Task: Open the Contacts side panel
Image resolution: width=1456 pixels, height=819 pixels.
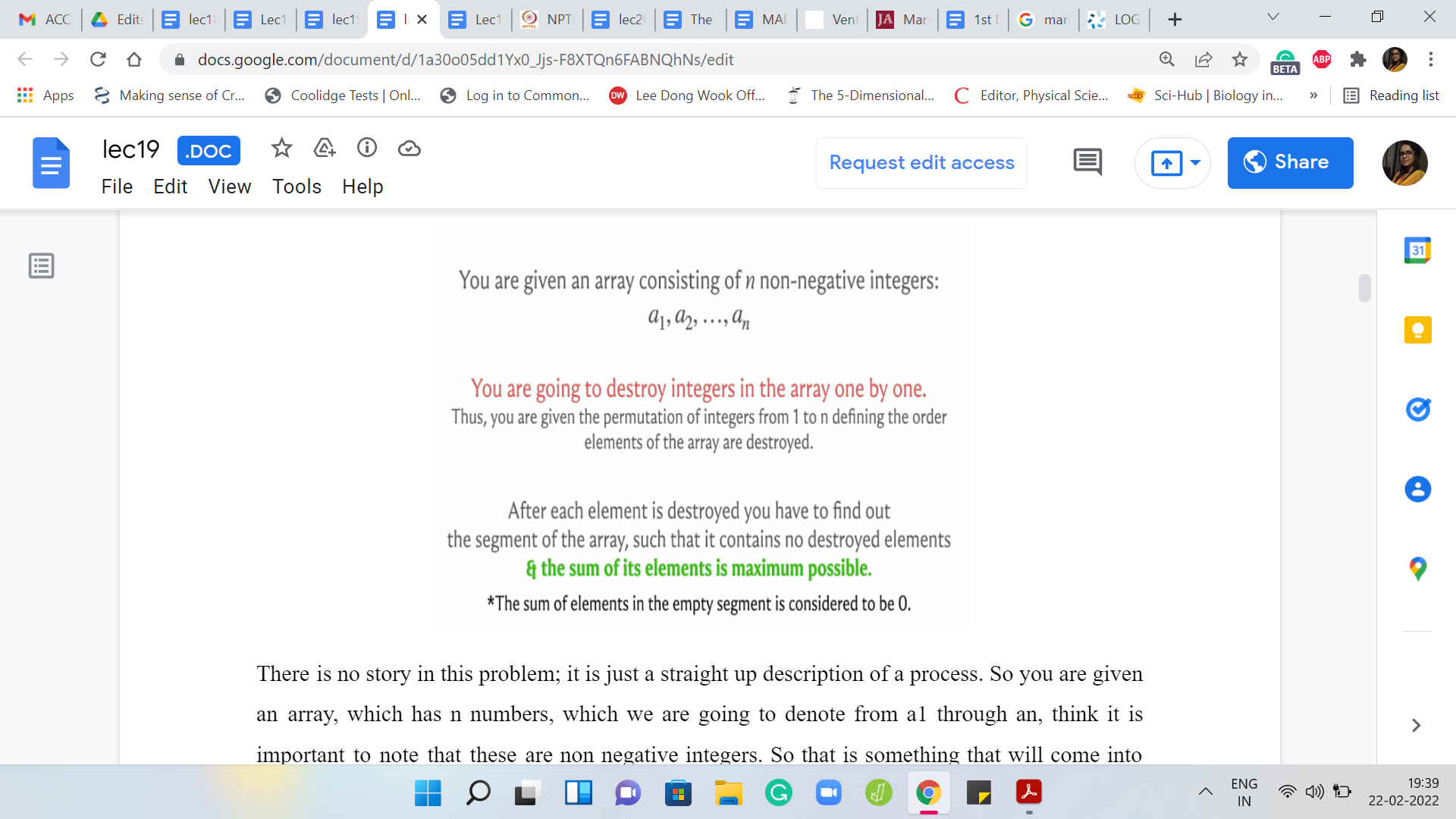Action: click(x=1417, y=489)
